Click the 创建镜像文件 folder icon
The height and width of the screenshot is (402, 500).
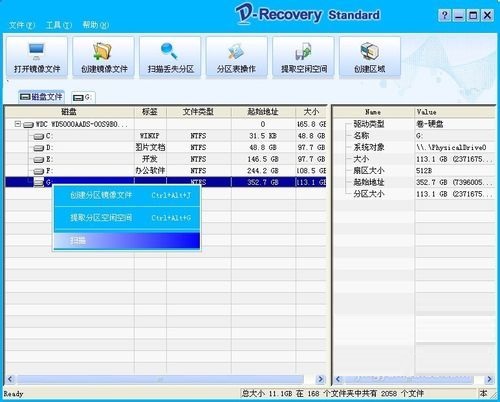[x=103, y=51]
